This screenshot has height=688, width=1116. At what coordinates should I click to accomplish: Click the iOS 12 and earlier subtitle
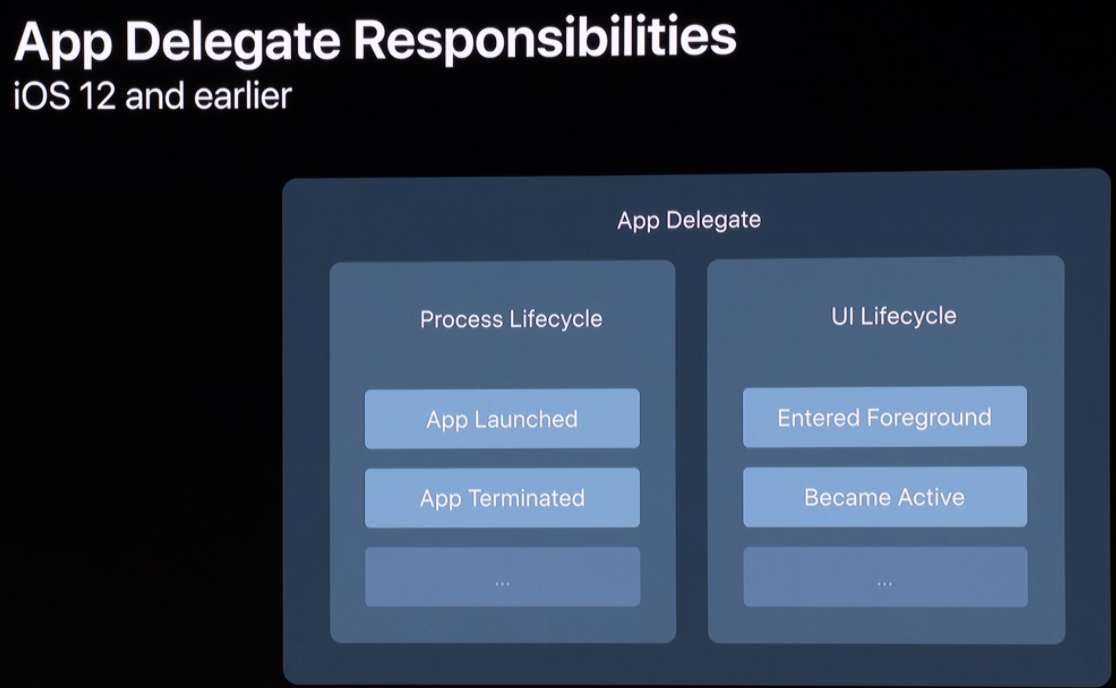pyautogui.click(x=152, y=96)
